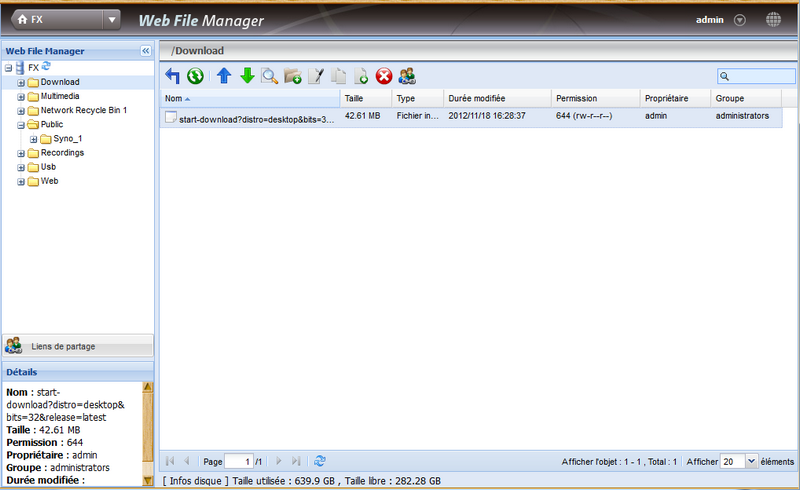Go to last page icon
Image resolution: width=800 pixels, height=490 pixels.
[296, 461]
